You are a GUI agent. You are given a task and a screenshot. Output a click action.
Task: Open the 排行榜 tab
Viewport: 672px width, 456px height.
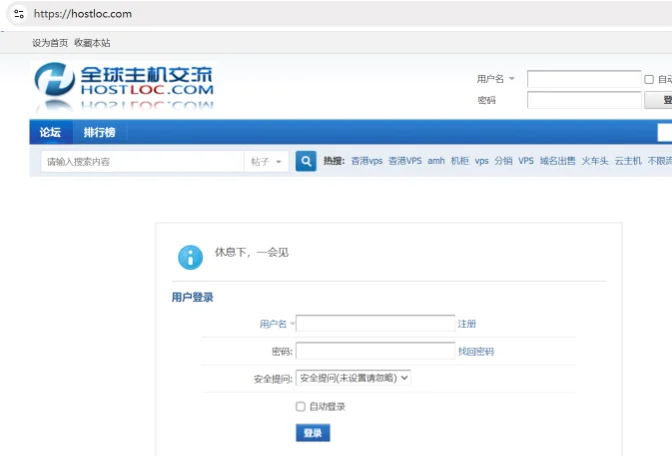coord(99,132)
